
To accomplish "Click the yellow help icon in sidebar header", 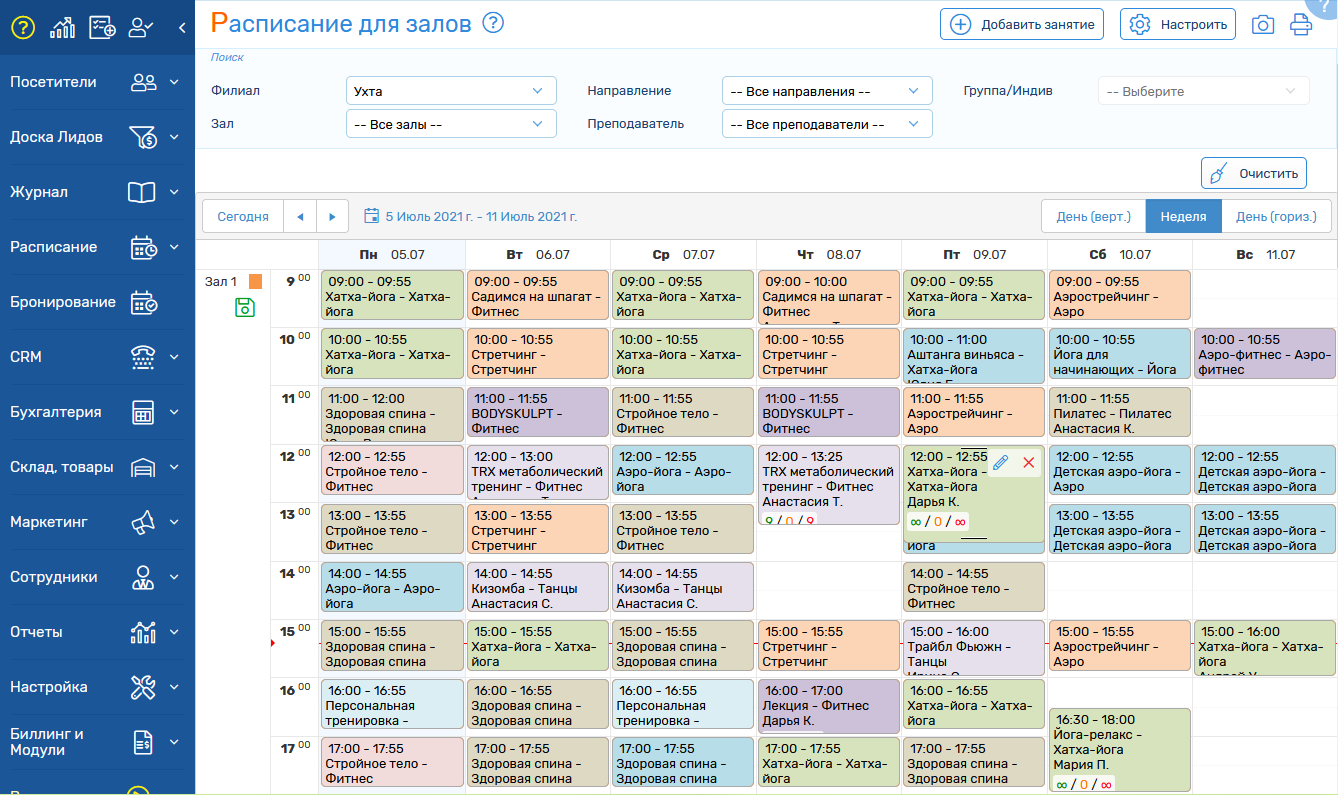I will tap(23, 28).
